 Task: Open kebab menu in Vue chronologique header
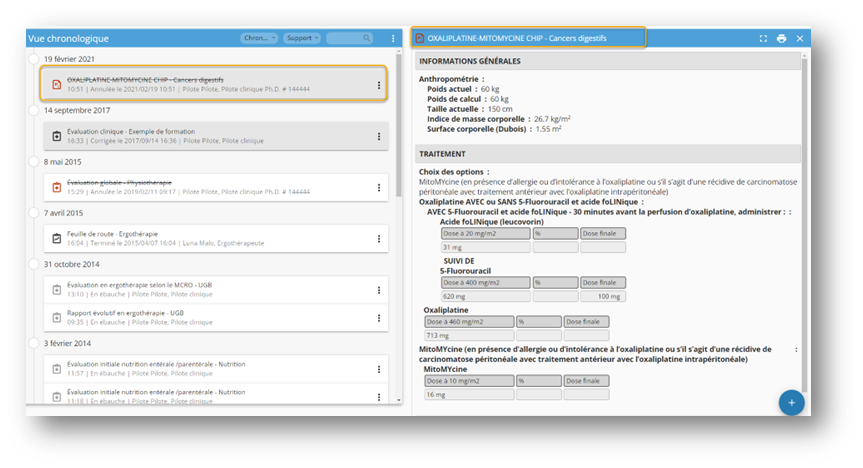point(393,39)
